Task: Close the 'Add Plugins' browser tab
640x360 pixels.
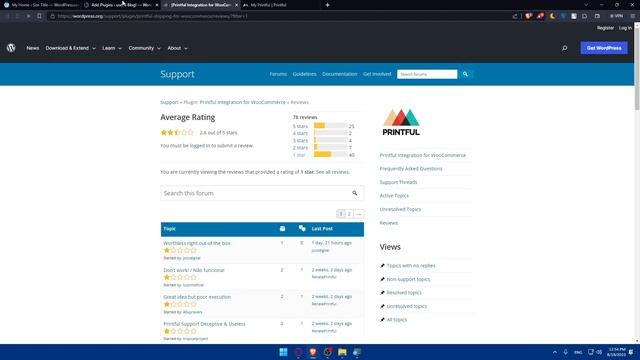Action: 157,5
